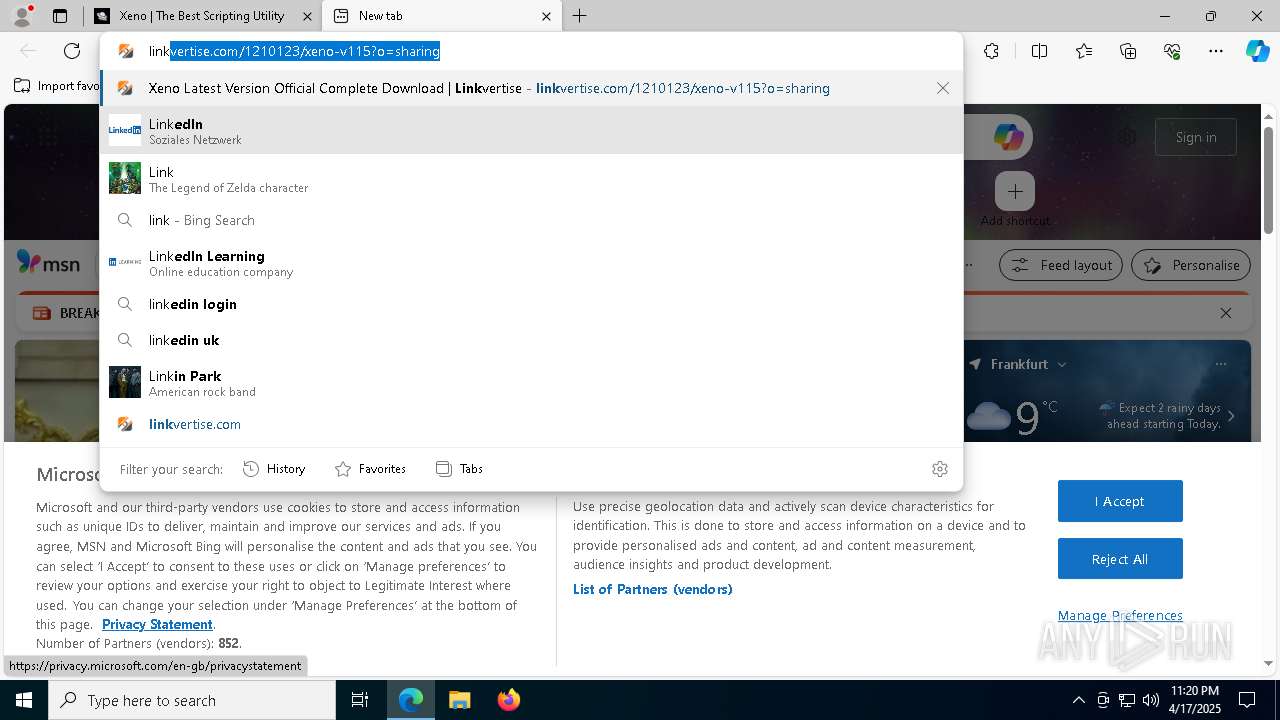Click I Accept cookies button
Screen dimensions: 1280x720
(x=1120, y=501)
